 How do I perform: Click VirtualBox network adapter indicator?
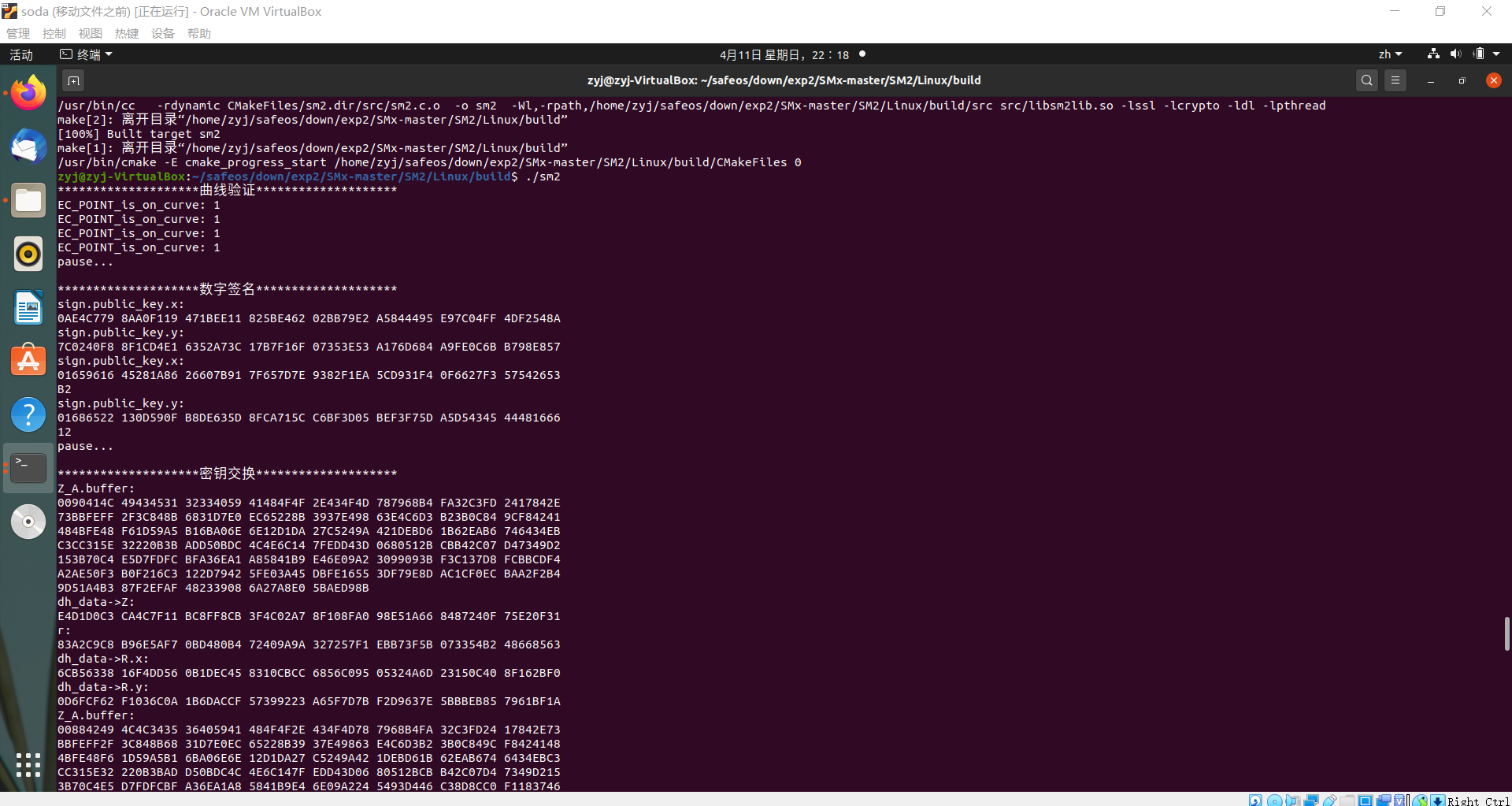click(1311, 800)
